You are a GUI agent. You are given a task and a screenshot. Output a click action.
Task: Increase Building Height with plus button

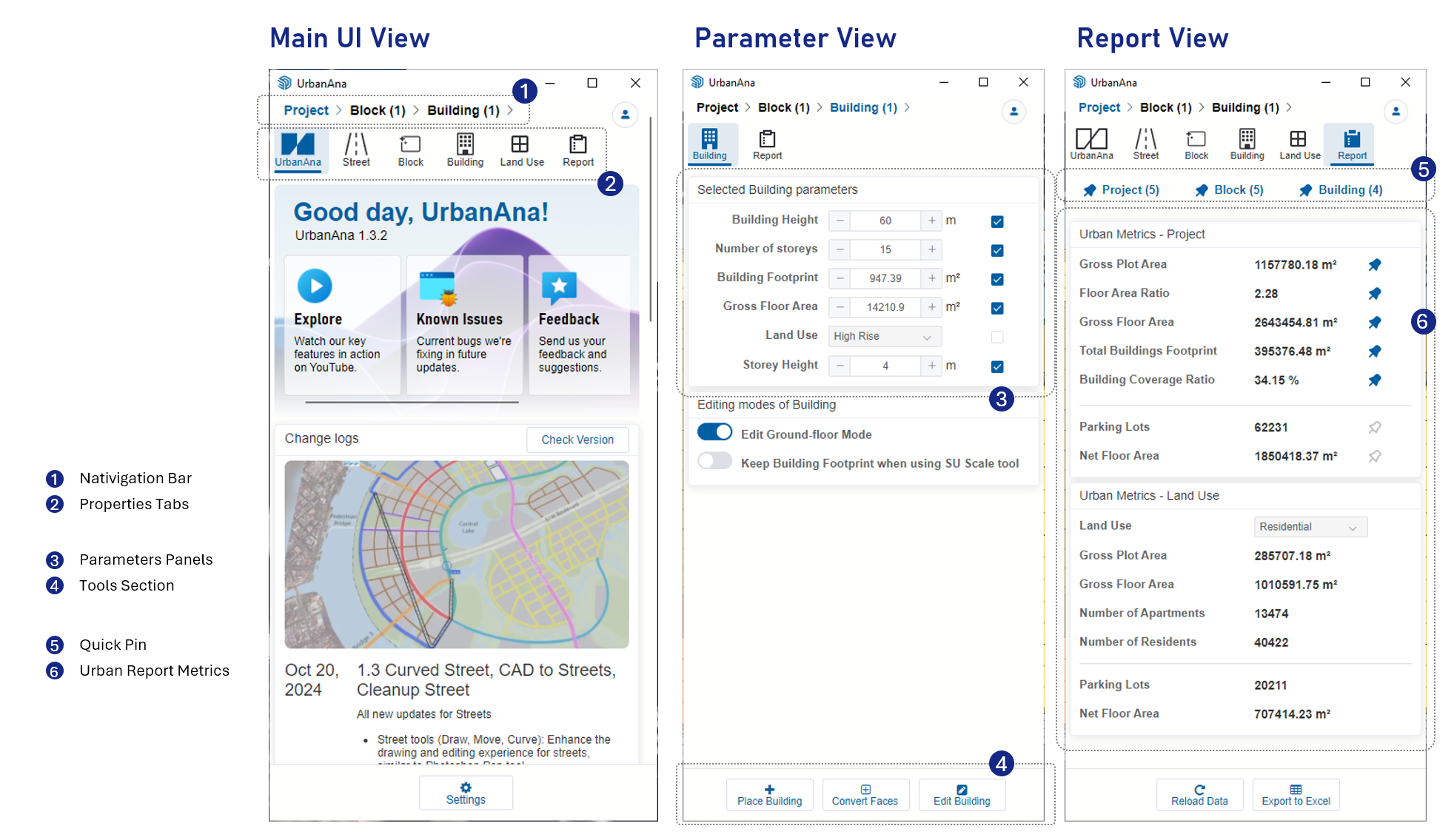pos(931,221)
